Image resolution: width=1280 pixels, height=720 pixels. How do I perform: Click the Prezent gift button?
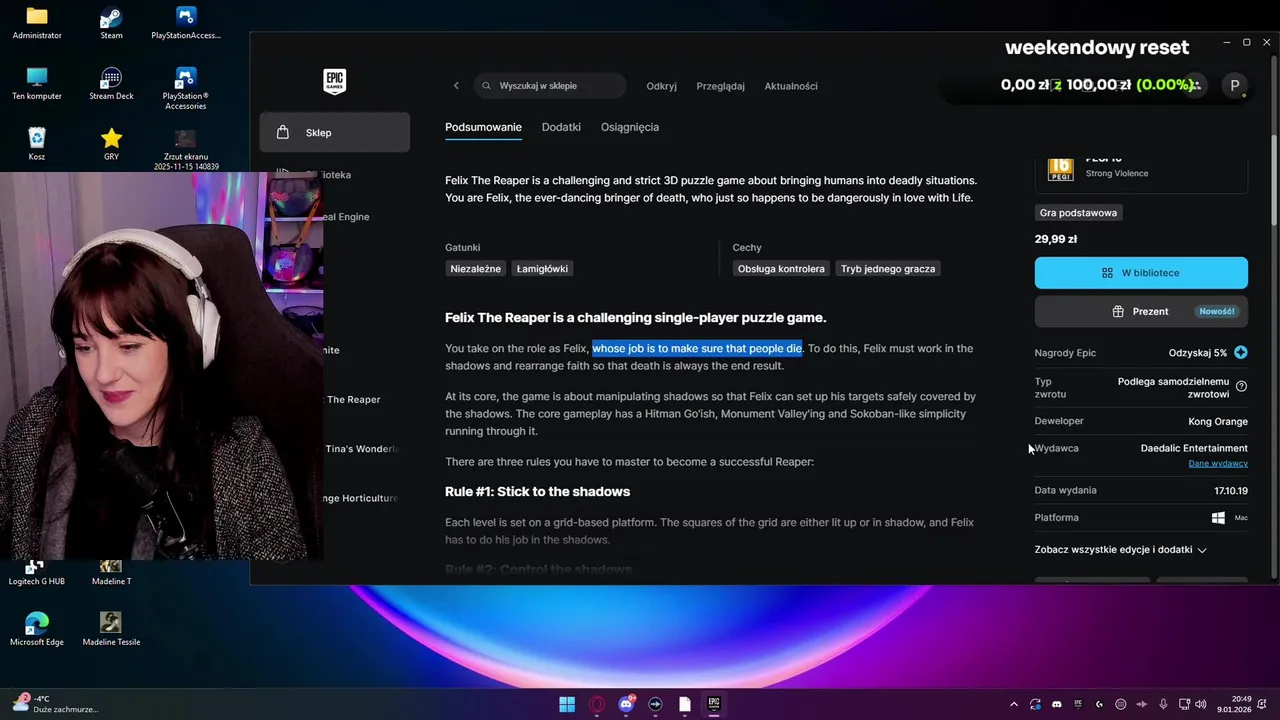[x=1141, y=311]
